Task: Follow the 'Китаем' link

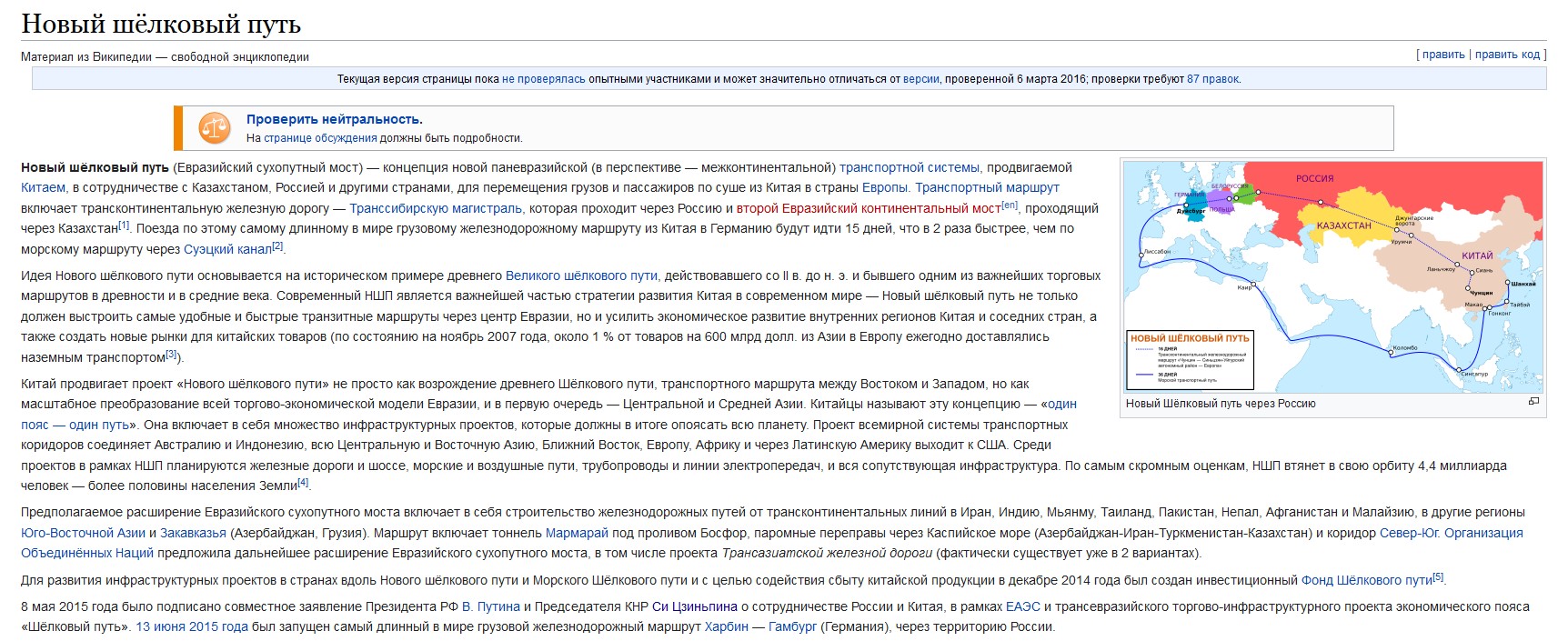Action: pyautogui.click(x=43, y=187)
